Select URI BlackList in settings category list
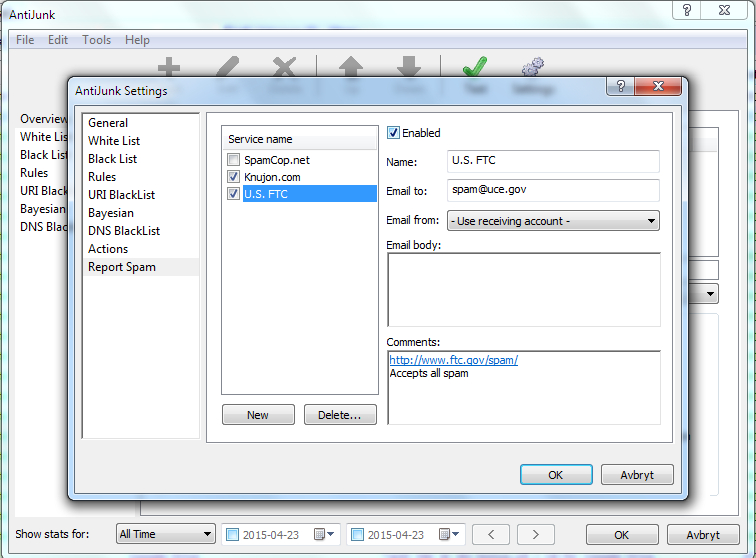 click(x=141, y=195)
